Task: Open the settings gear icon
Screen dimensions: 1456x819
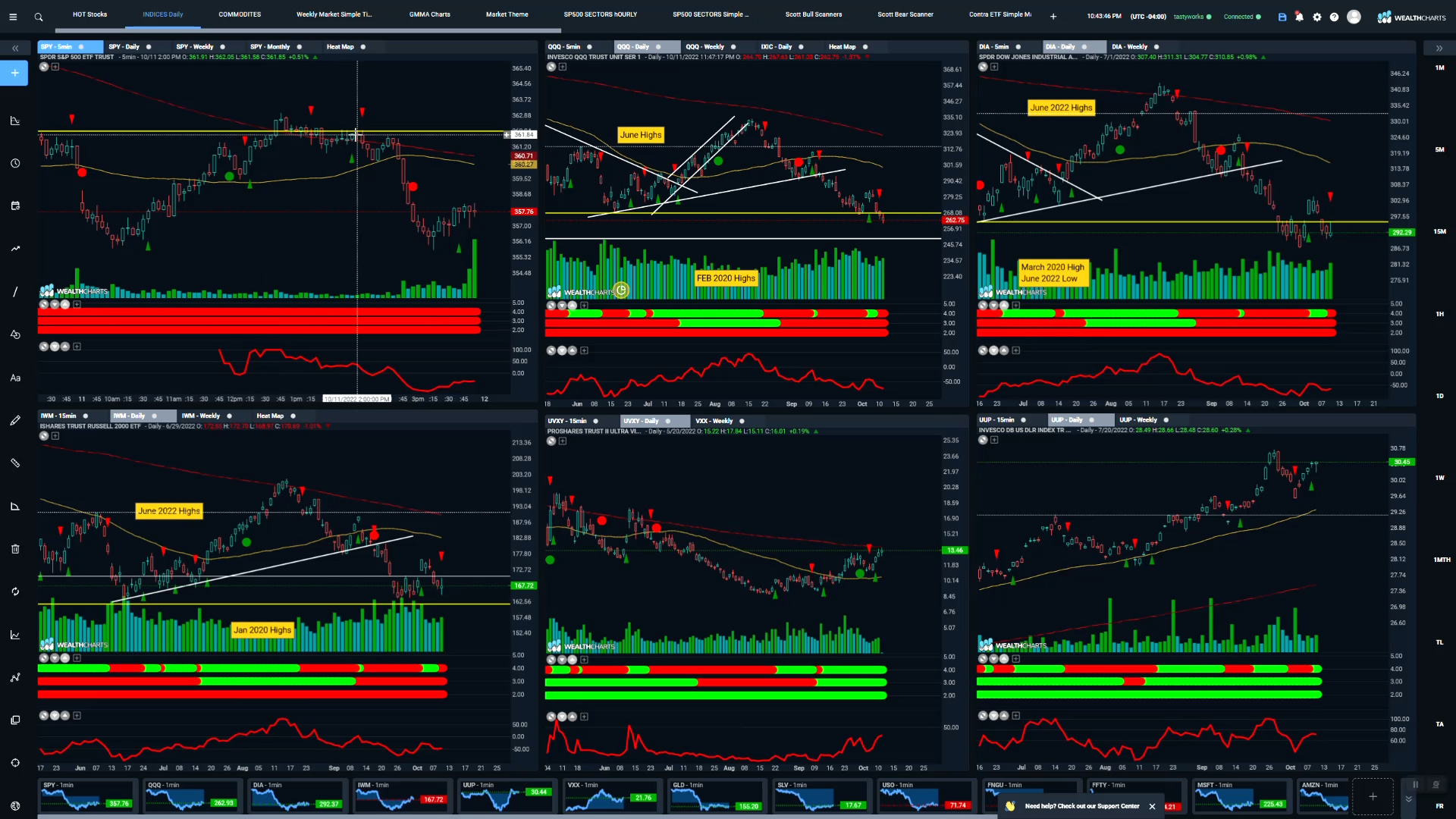Action: coord(1317,17)
